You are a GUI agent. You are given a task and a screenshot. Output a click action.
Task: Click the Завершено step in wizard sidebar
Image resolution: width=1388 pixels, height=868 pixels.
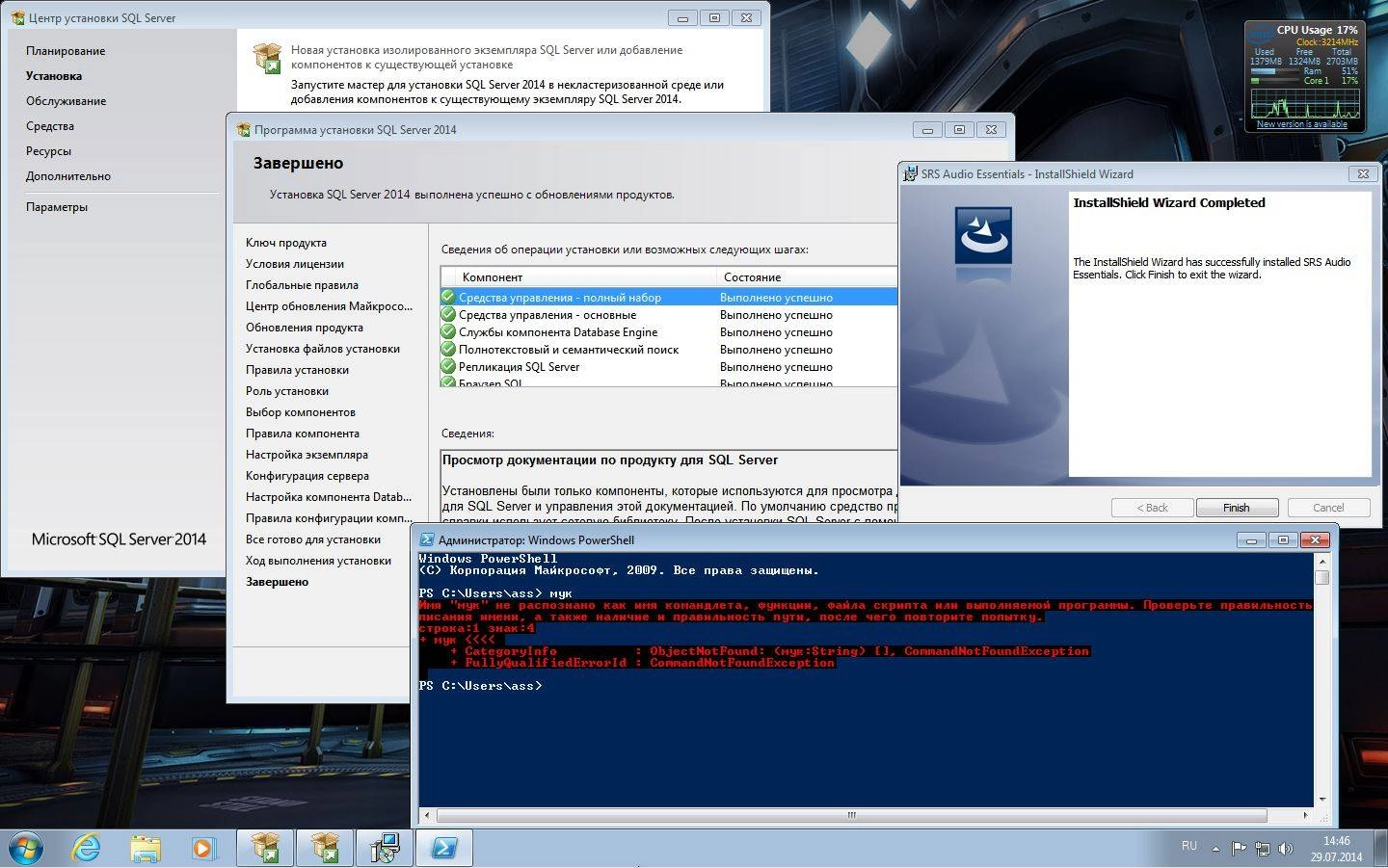pos(278,582)
